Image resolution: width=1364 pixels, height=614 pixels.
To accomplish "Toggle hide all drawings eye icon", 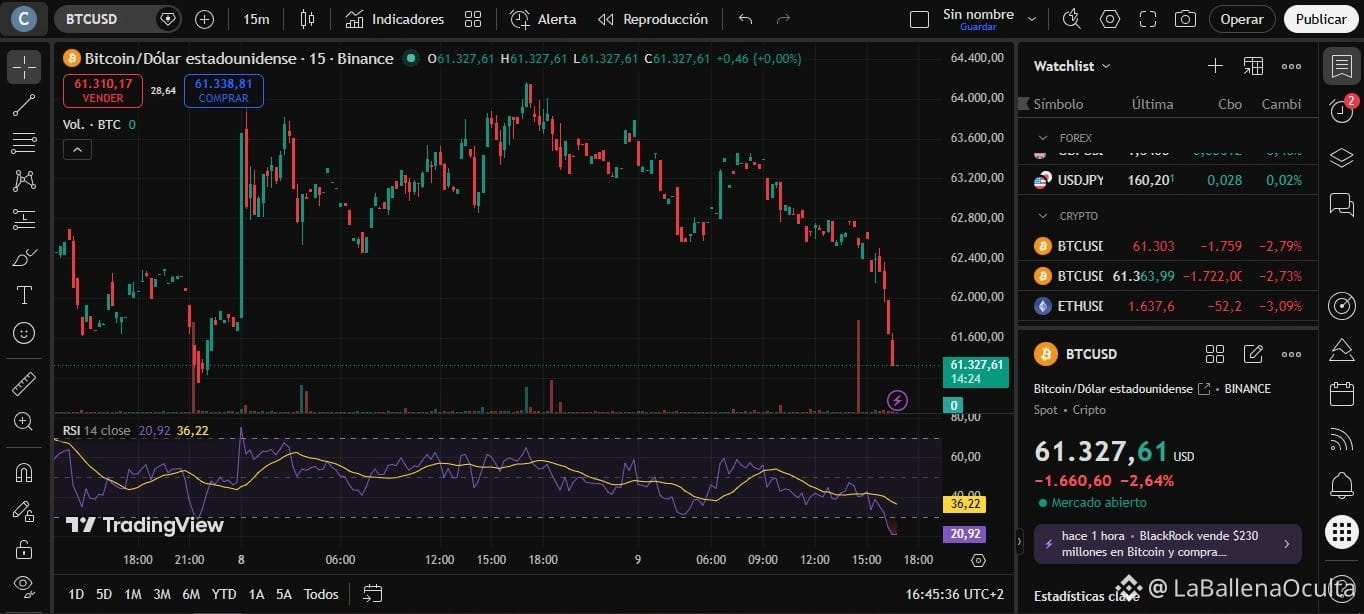I will click(24, 585).
